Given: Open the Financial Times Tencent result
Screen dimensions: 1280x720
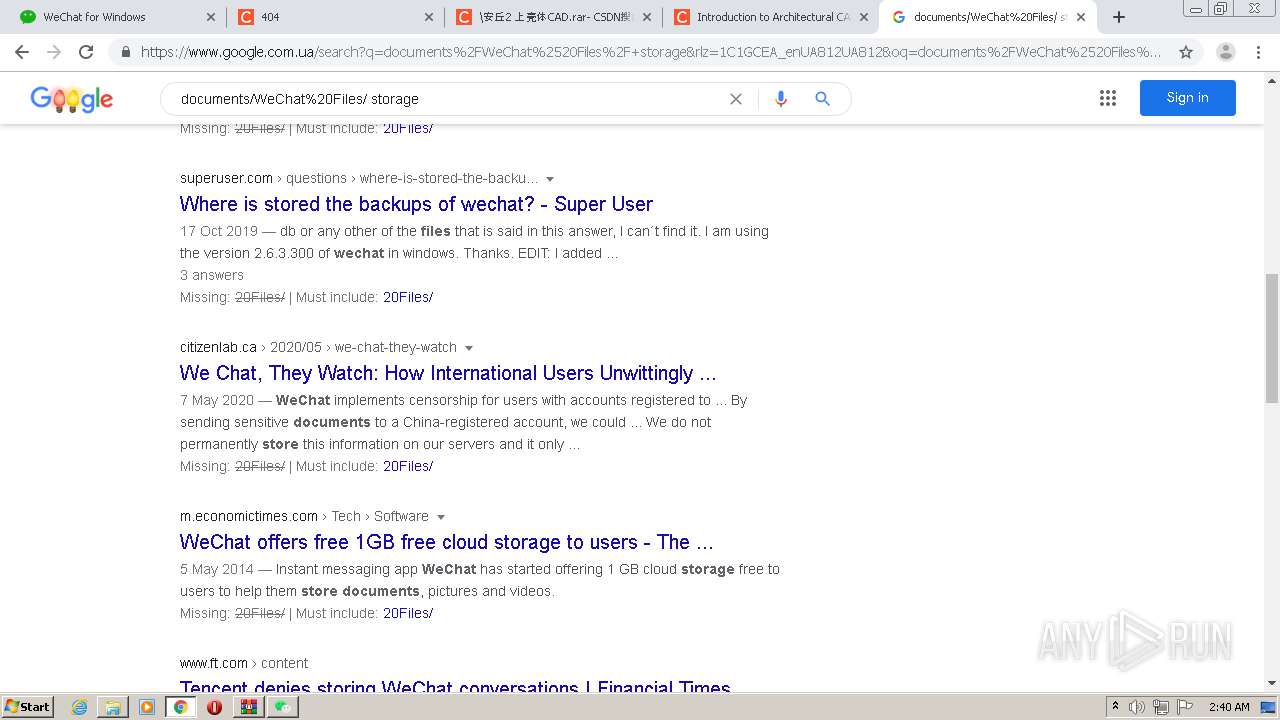Looking at the screenshot, I should [455, 686].
